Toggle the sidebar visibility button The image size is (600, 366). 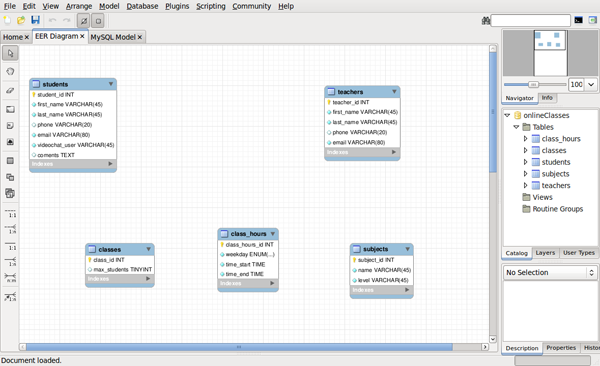[x=593, y=20]
